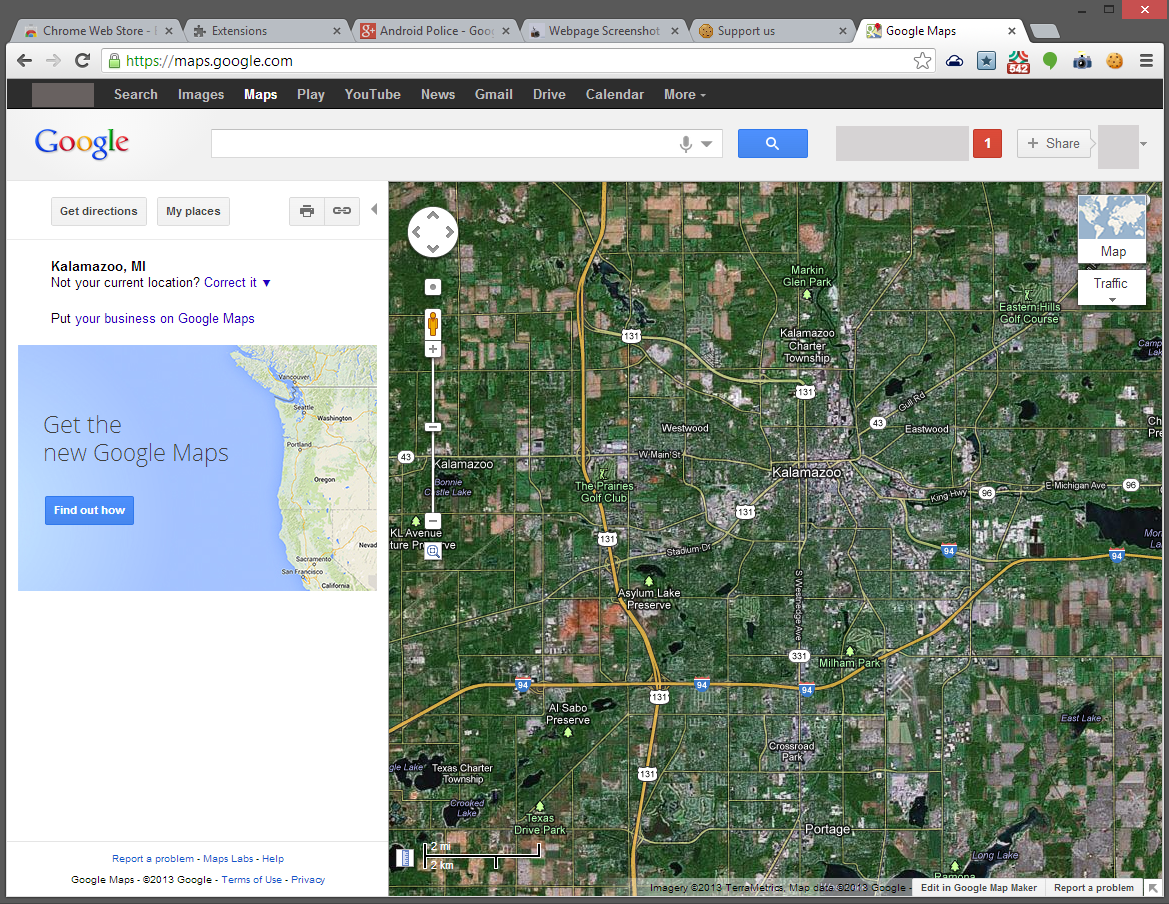
Task: Open the magnifier overview tool on the map
Action: coord(432,551)
